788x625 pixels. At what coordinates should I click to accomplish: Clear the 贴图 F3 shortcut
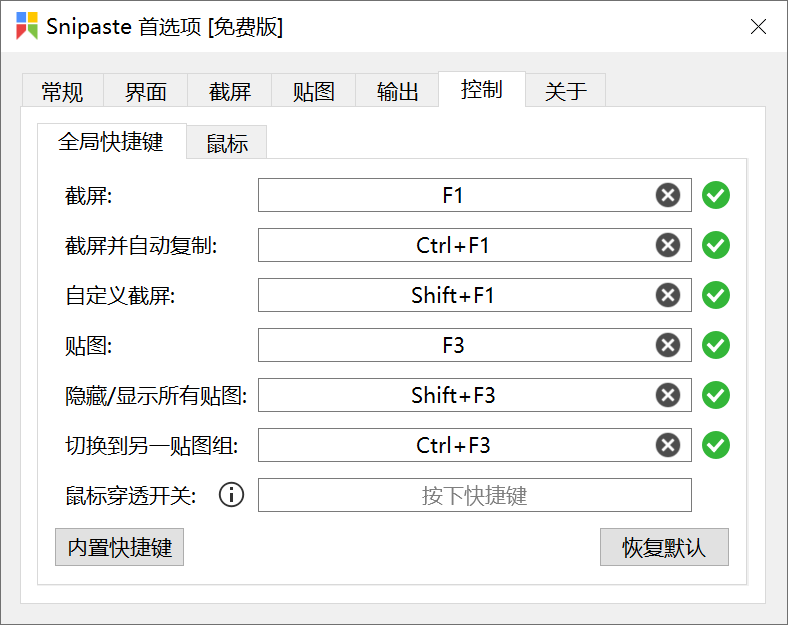[668, 345]
